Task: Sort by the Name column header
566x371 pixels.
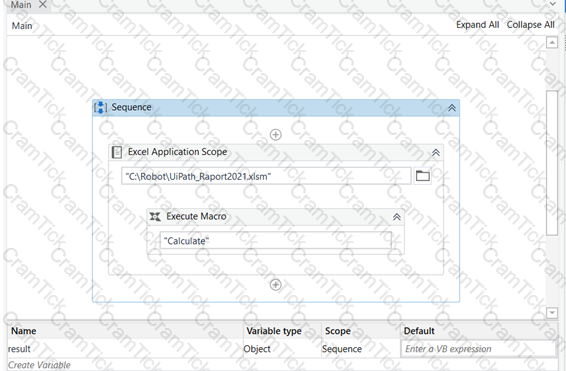Action: point(23,331)
